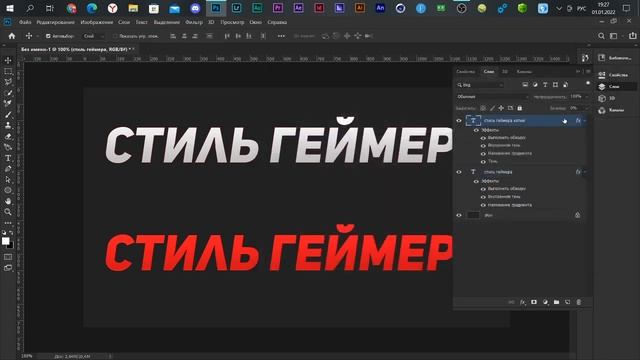This screenshot has width=640, height=360.
Task: Open the Фильтр menu
Action: click(194, 22)
